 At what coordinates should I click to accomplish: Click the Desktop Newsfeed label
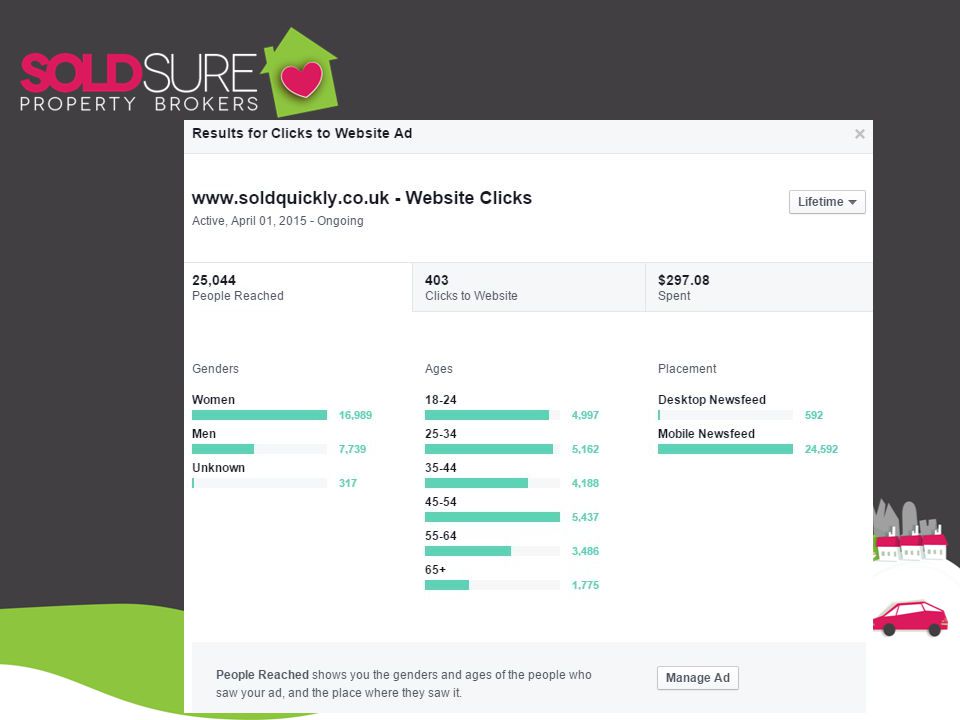pos(712,399)
